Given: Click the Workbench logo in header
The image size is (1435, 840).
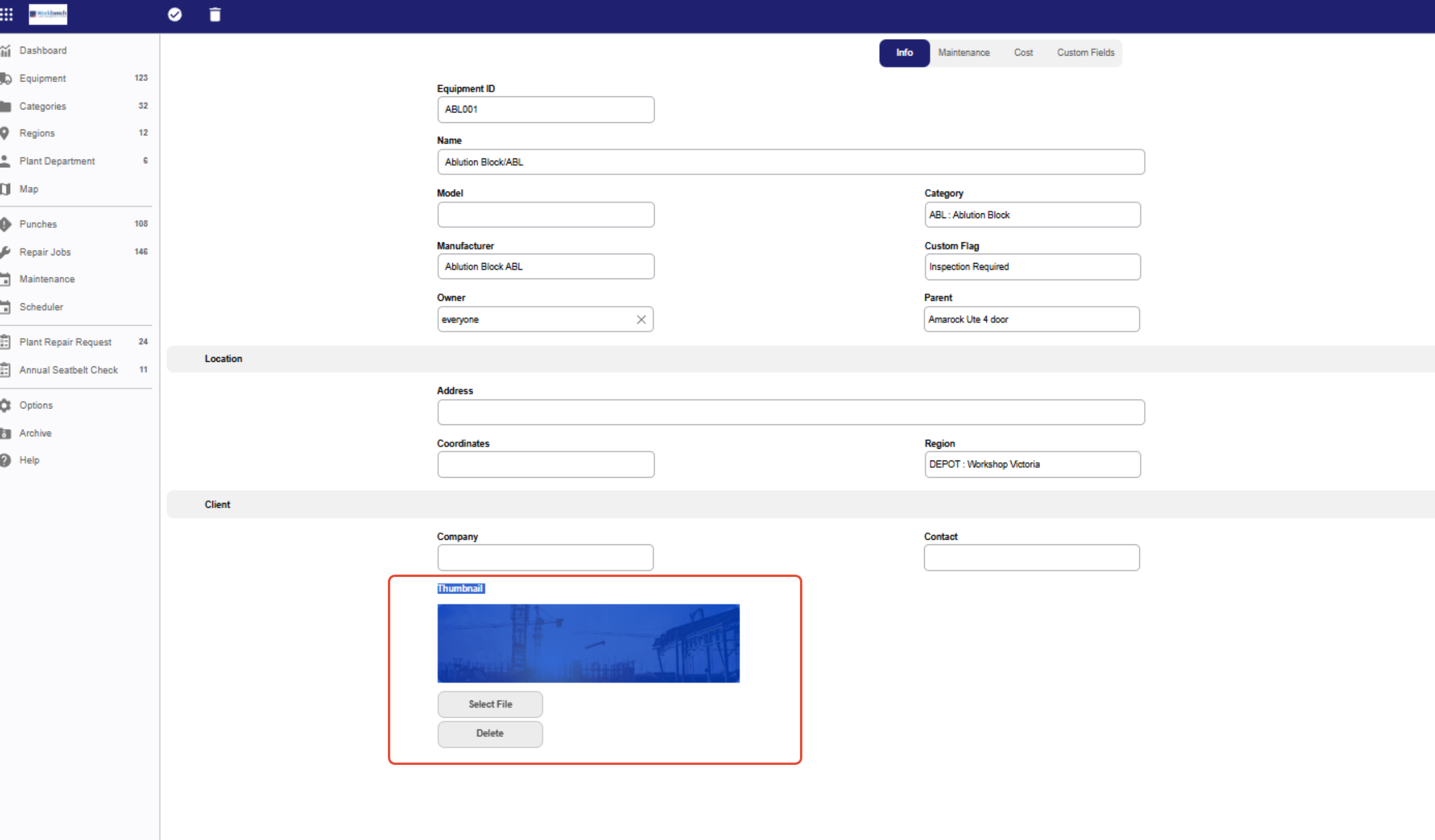Looking at the screenshot, I should tap(48, 14).
